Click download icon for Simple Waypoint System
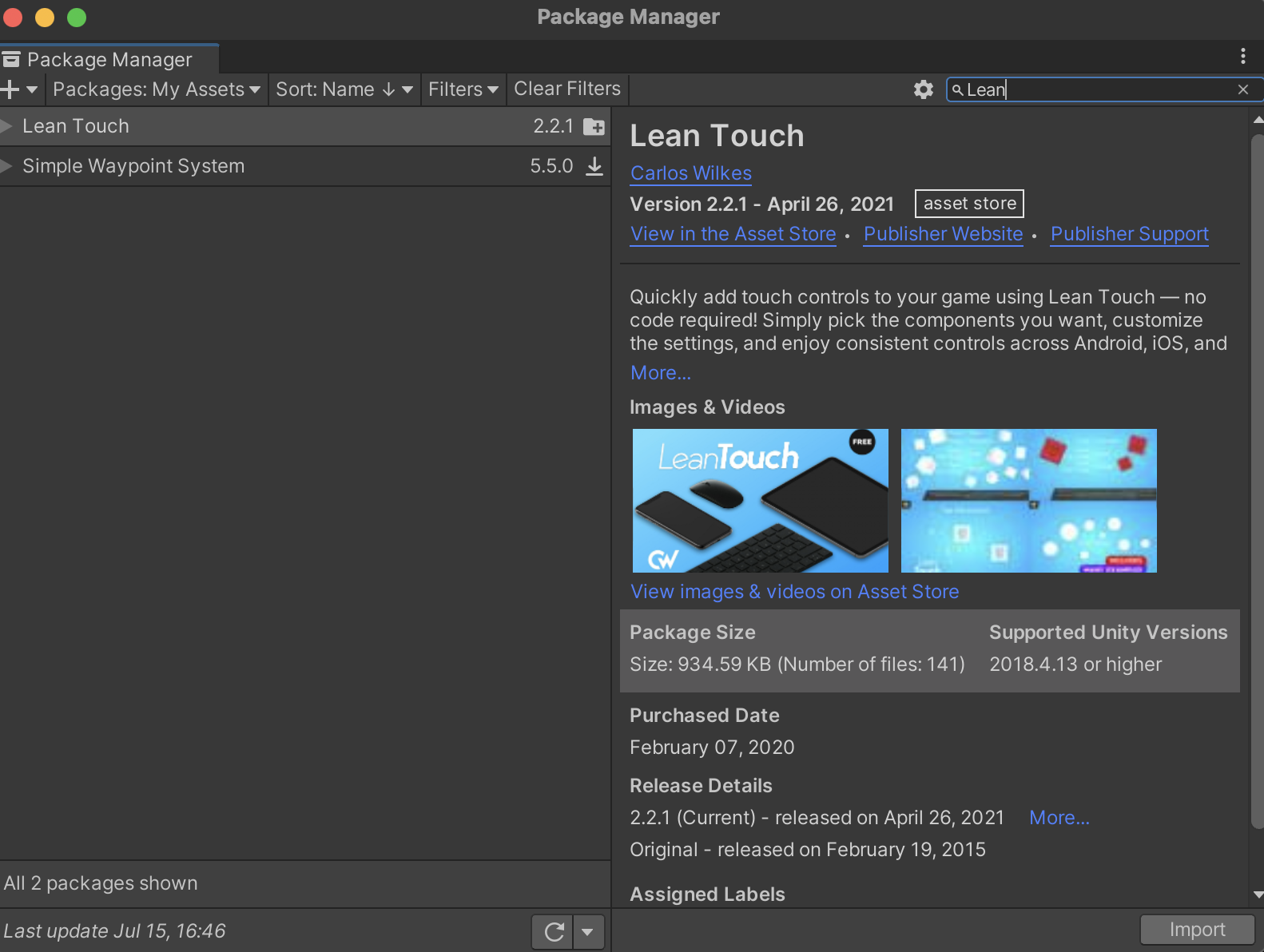The width and height of the screenshot is (1264, 952). [594, 166]
